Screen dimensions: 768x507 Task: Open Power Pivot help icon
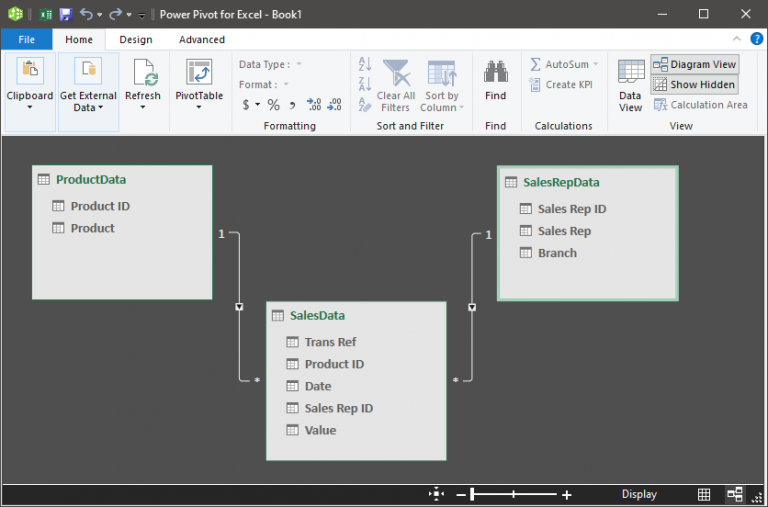tap(756, 39)
